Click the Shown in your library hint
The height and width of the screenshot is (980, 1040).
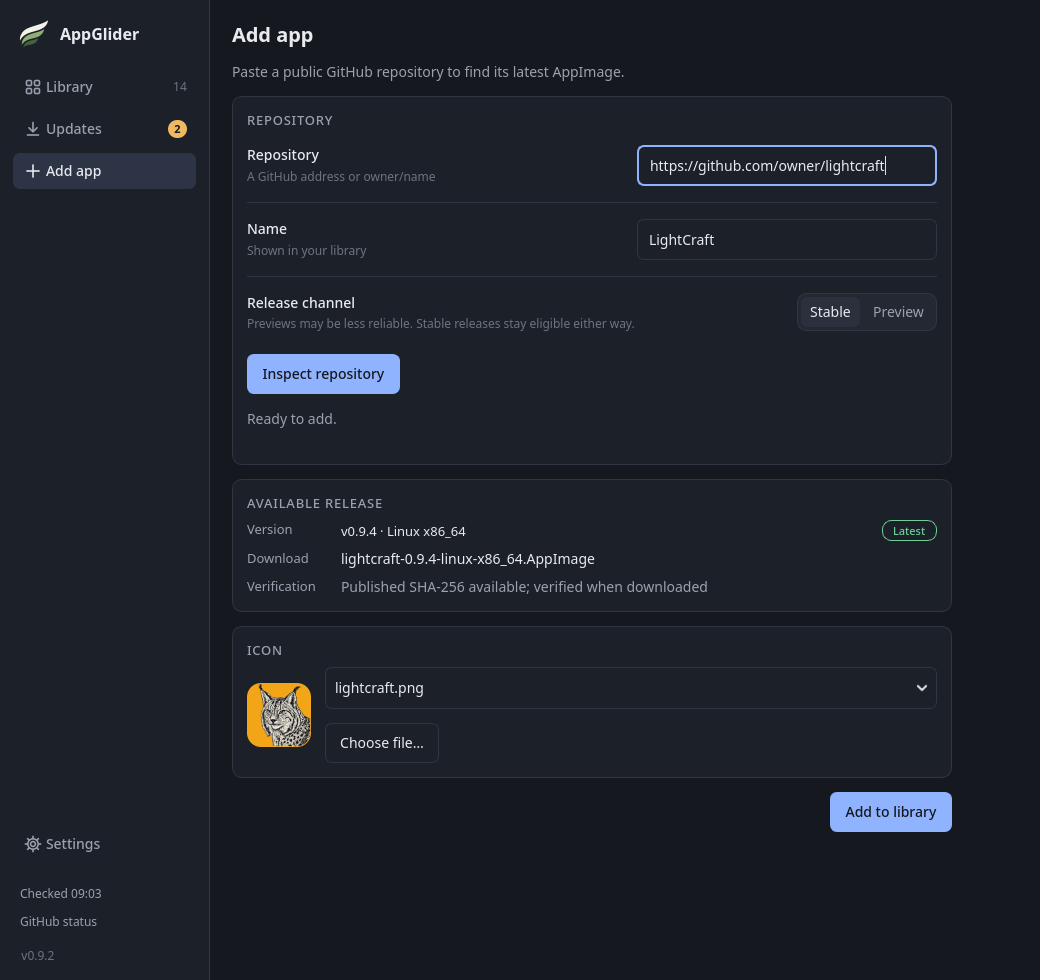click(306, 251)
